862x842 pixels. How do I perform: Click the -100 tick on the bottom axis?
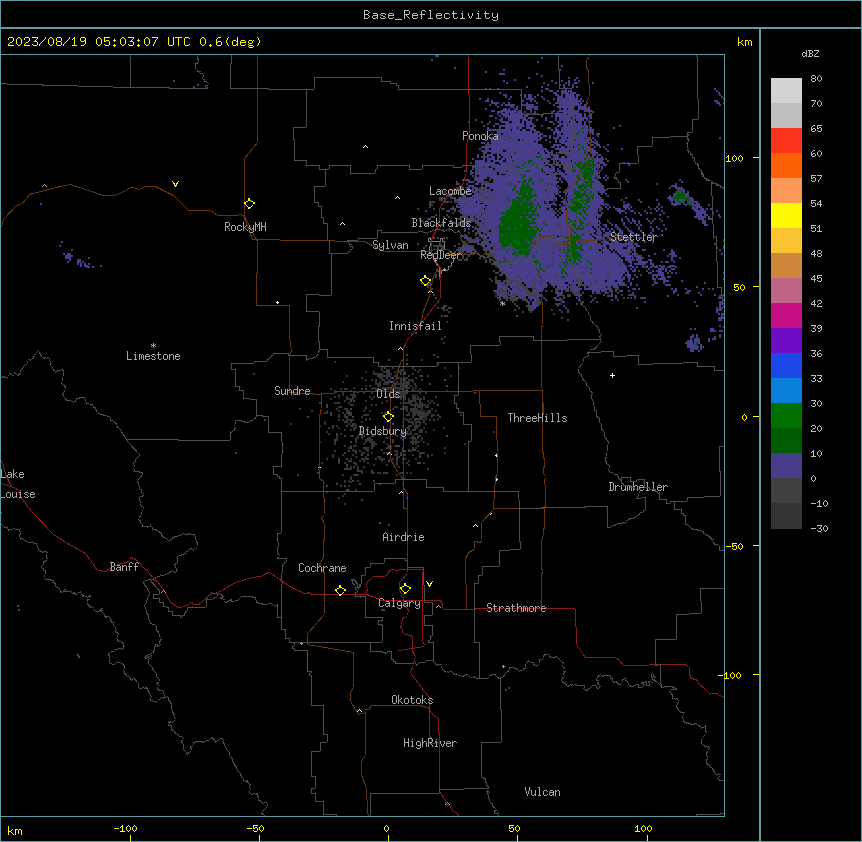tap(125, 828)
